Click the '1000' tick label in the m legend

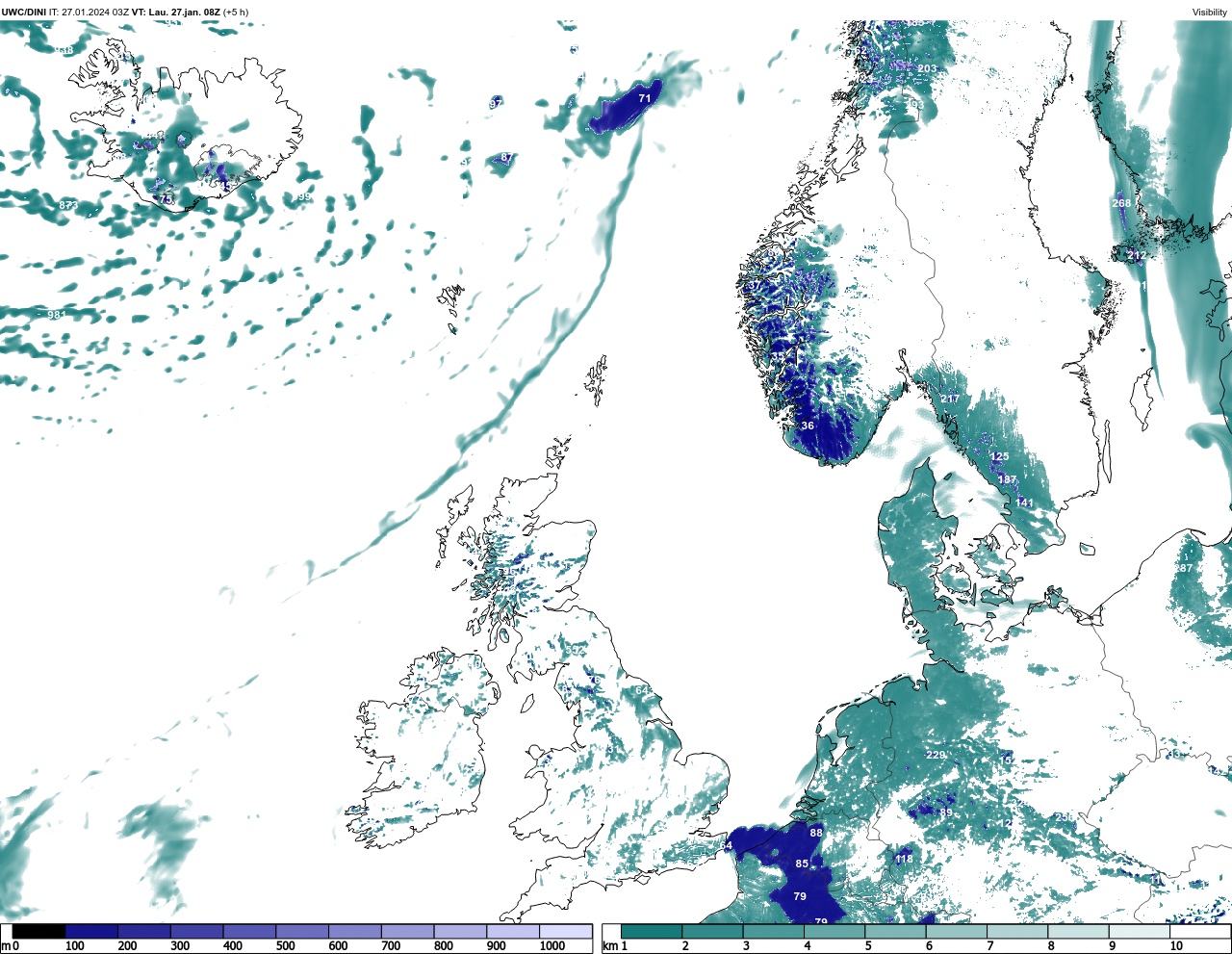(x=552, y=946)
